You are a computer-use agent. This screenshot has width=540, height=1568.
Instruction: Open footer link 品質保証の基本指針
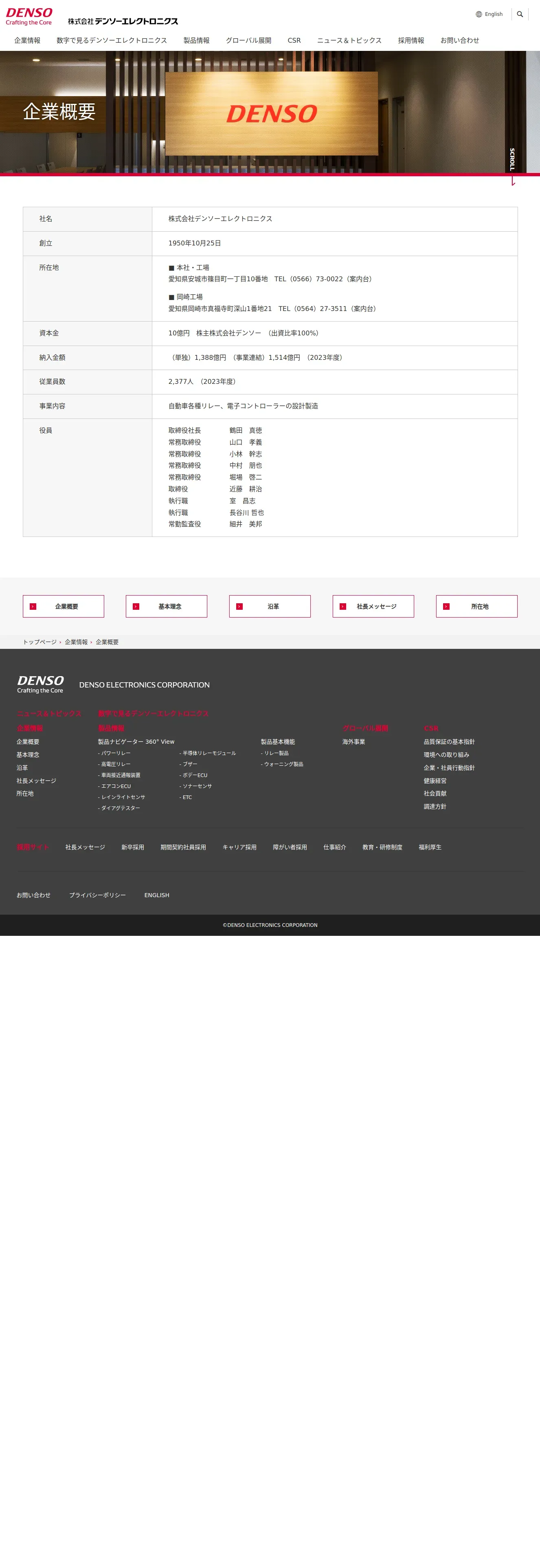tap(449, 741)
